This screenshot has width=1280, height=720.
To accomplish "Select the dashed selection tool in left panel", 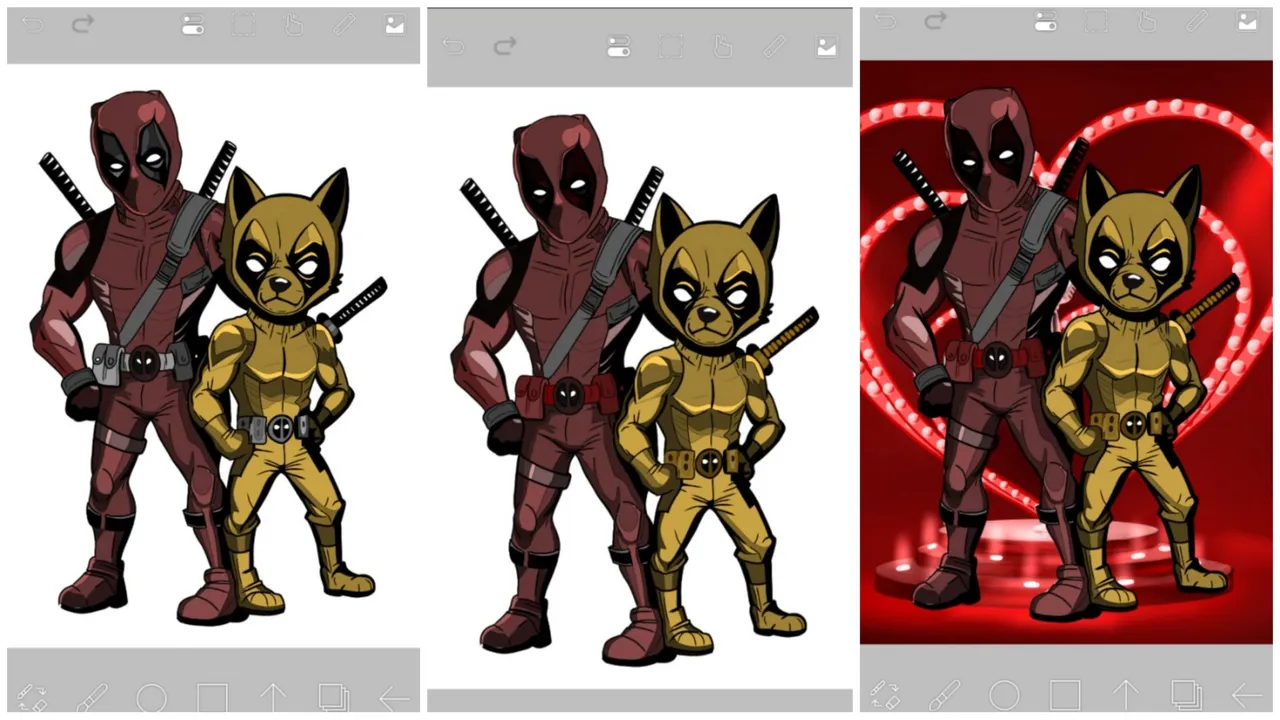I will click(244, 25).
